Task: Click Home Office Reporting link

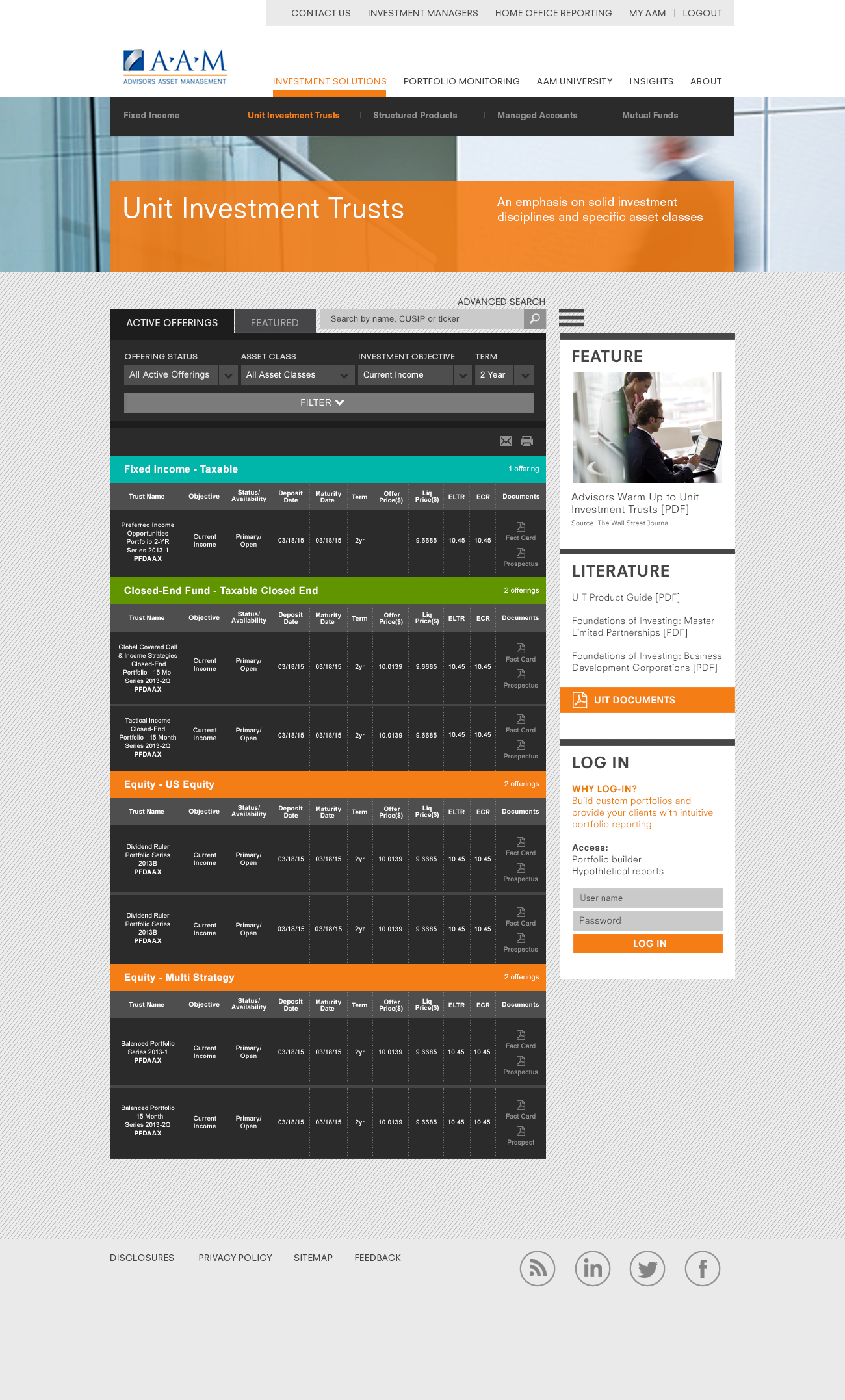Action: coord(554,13)
